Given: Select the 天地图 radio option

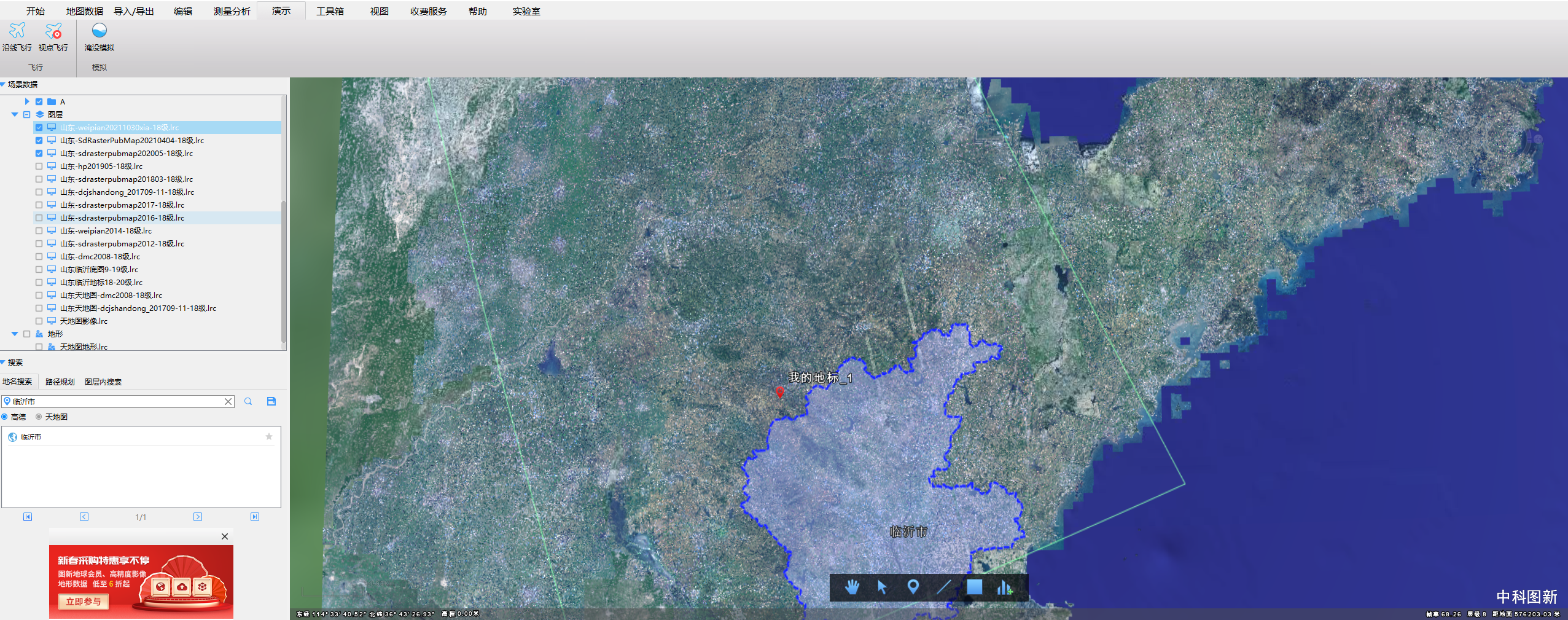Looking at the screenshot, I should (39, 417).
